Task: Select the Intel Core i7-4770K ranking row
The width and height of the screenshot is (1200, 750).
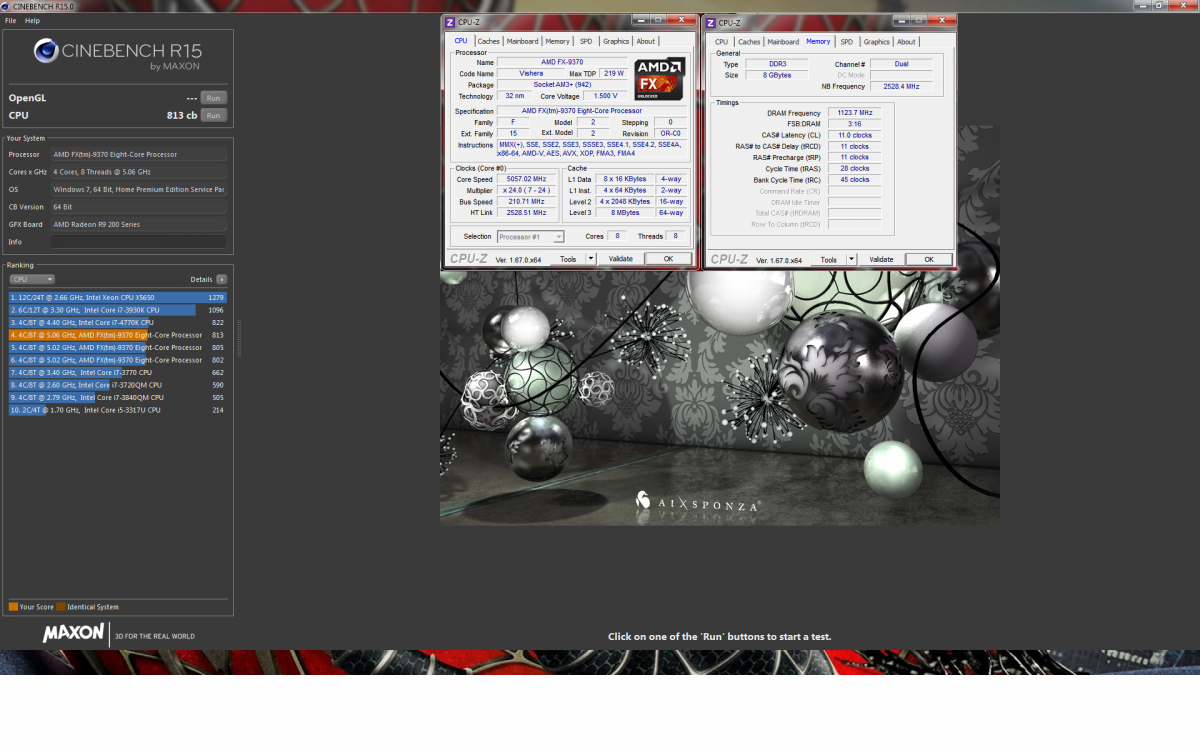Action: coord(117,322)
